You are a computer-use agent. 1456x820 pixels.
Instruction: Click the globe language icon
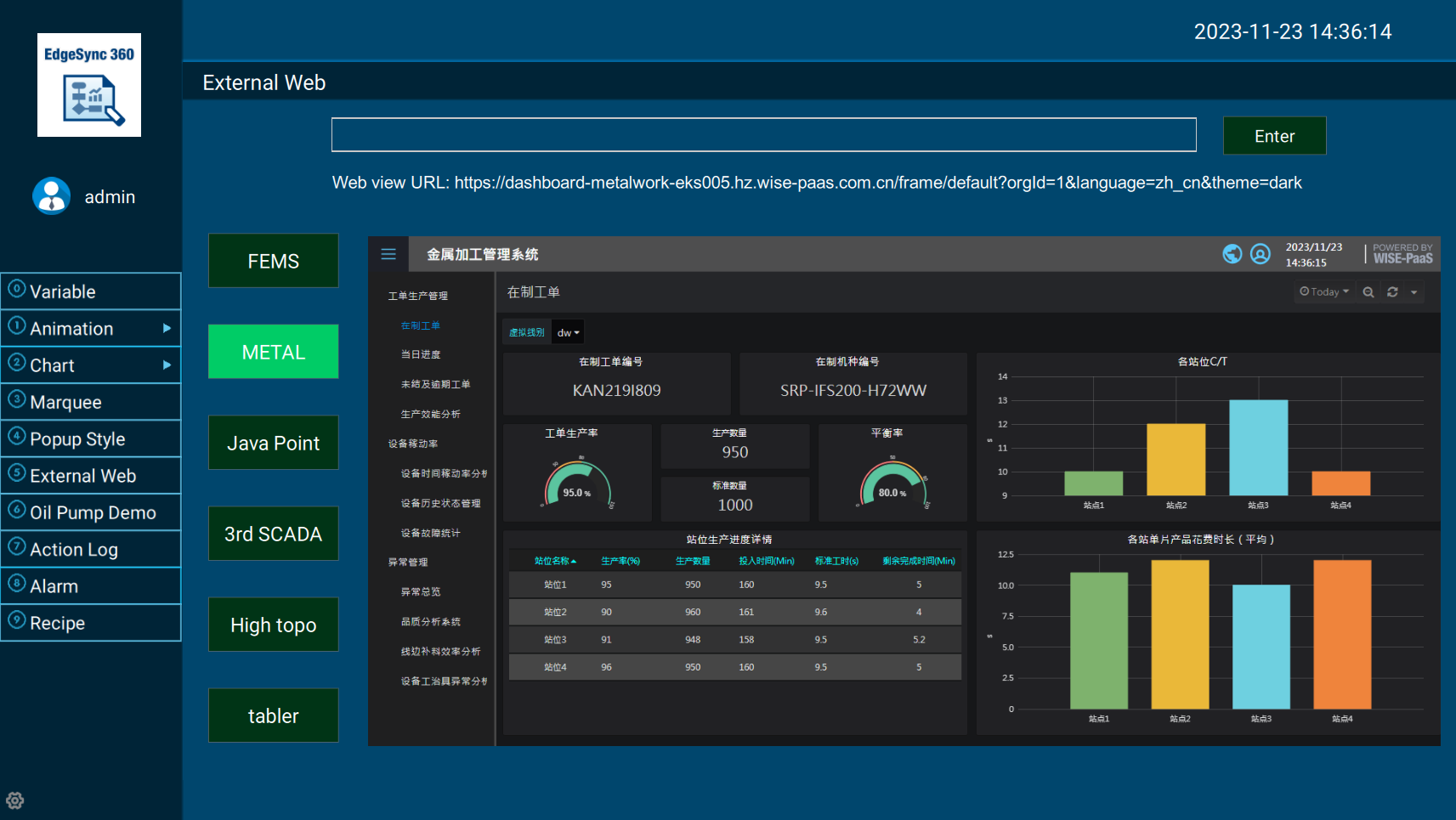coord(1232,254)
